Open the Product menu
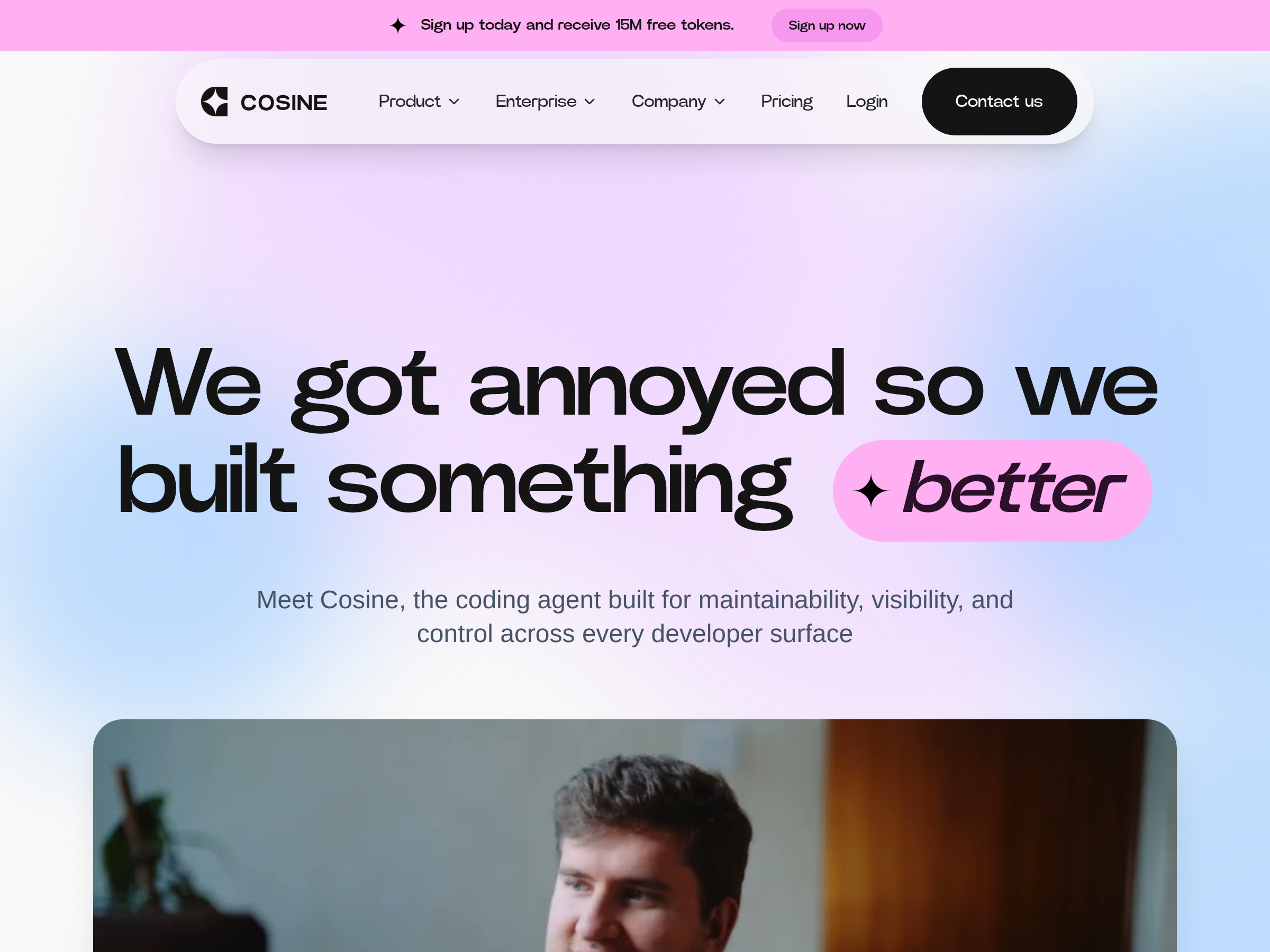This screenshot has width=1270, height=952. point(419,102)
